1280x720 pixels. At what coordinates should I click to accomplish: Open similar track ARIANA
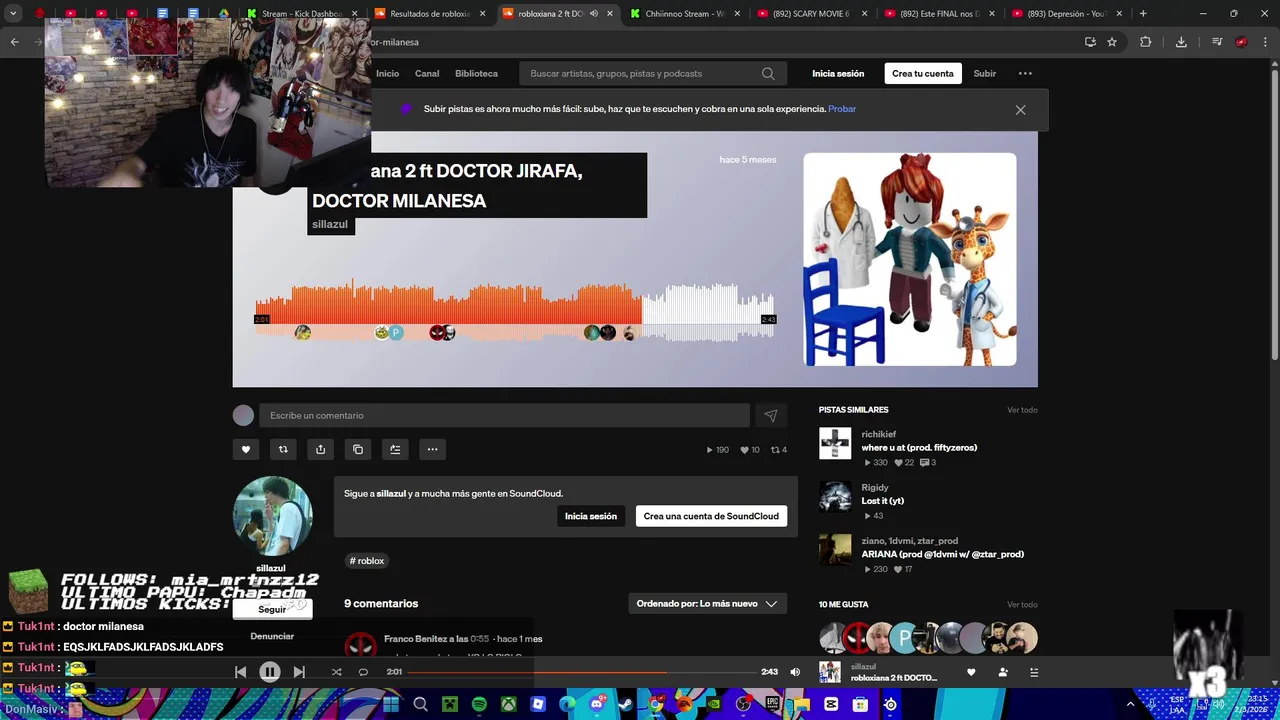[x=943, y=554]
